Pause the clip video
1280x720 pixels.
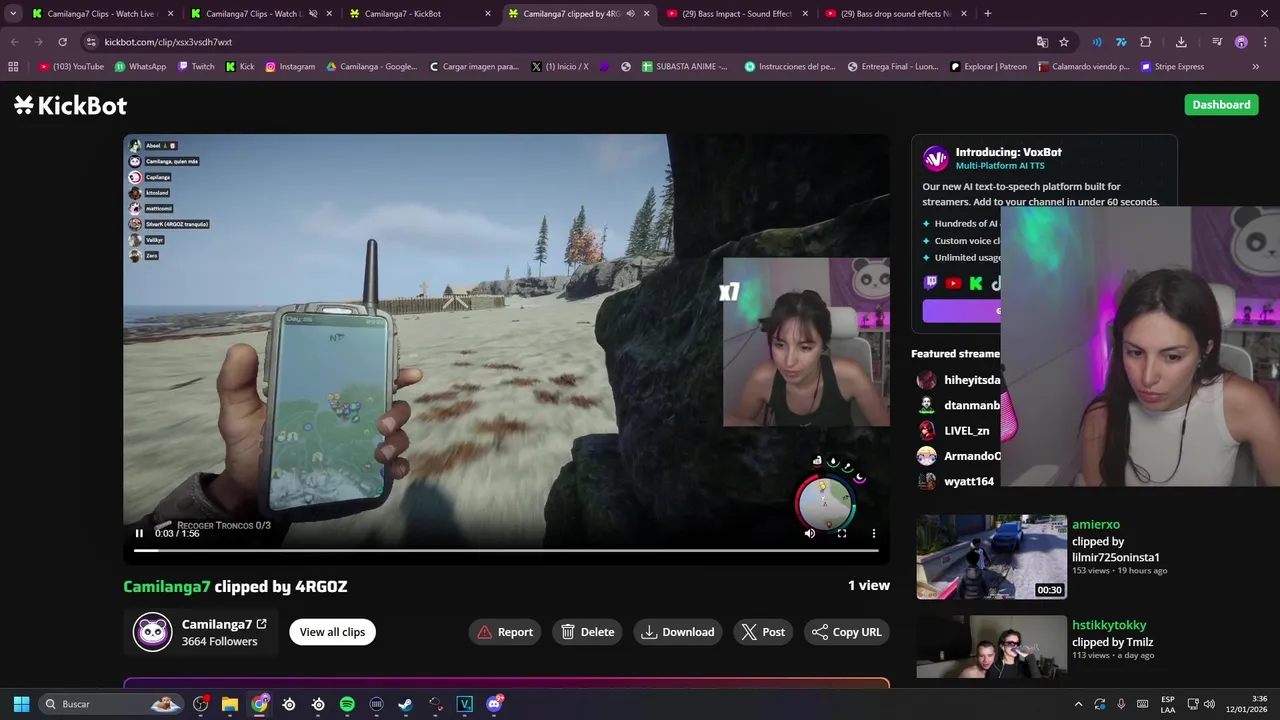[139, 533]
